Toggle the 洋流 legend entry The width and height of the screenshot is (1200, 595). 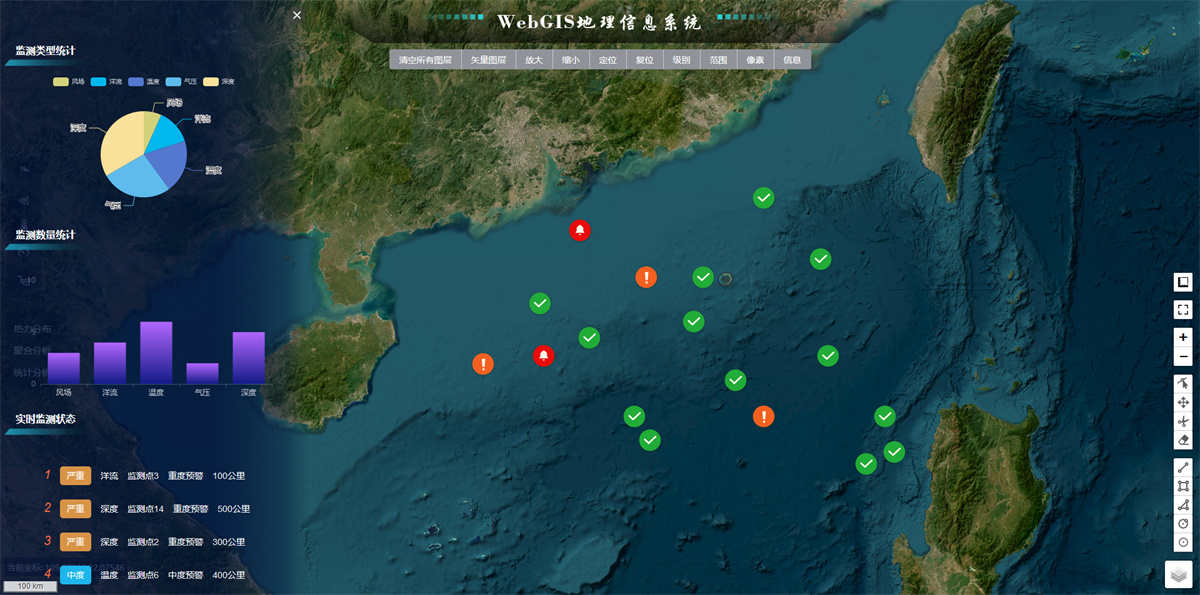tap(107, 81)
